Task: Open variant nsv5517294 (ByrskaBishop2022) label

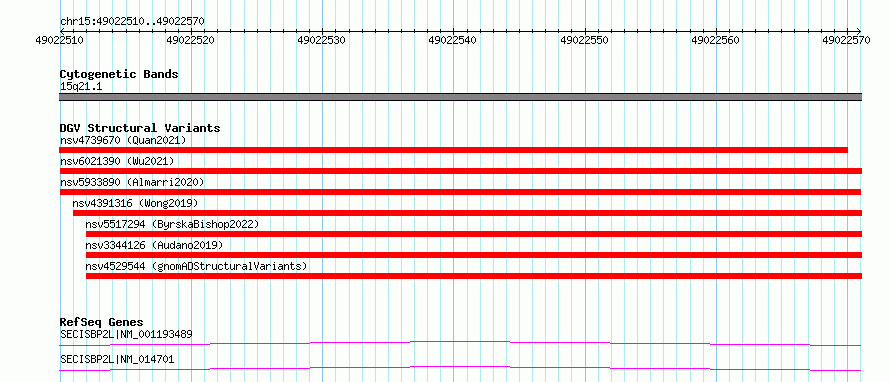Action: click(172, 224)
